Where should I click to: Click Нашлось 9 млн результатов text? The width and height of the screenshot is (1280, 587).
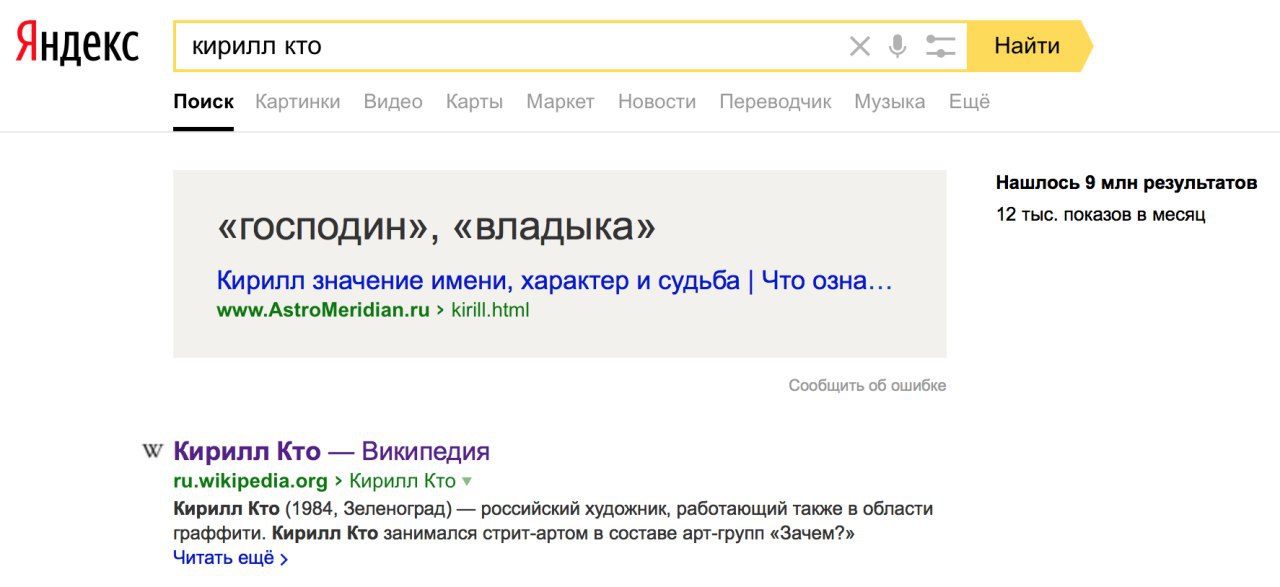[1126, 183]
